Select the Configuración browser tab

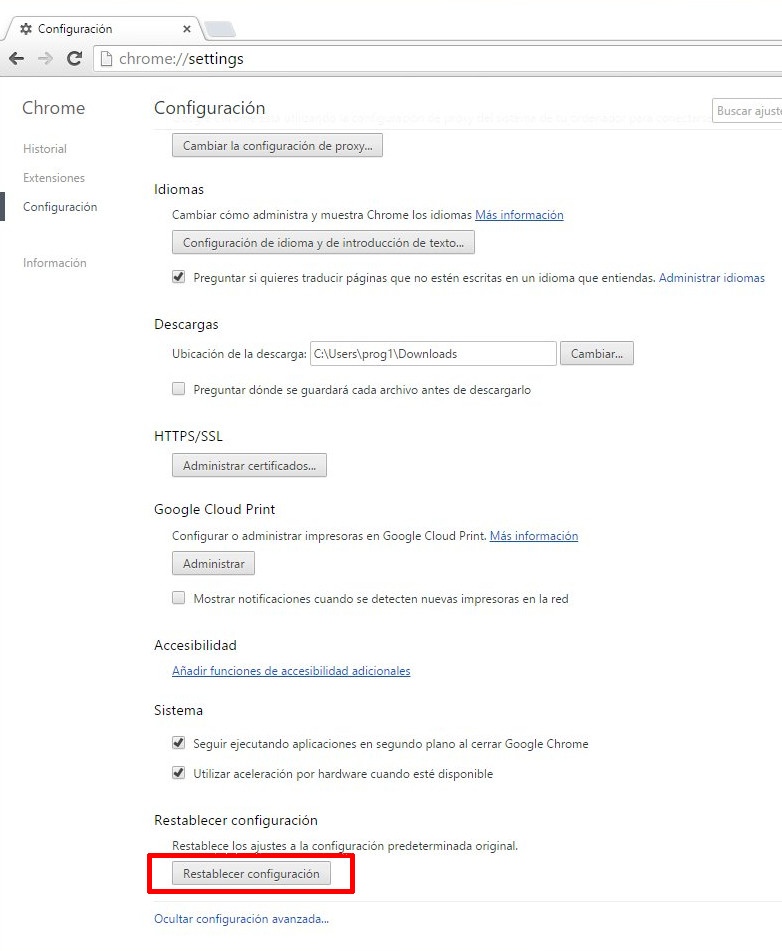[102, 29]
